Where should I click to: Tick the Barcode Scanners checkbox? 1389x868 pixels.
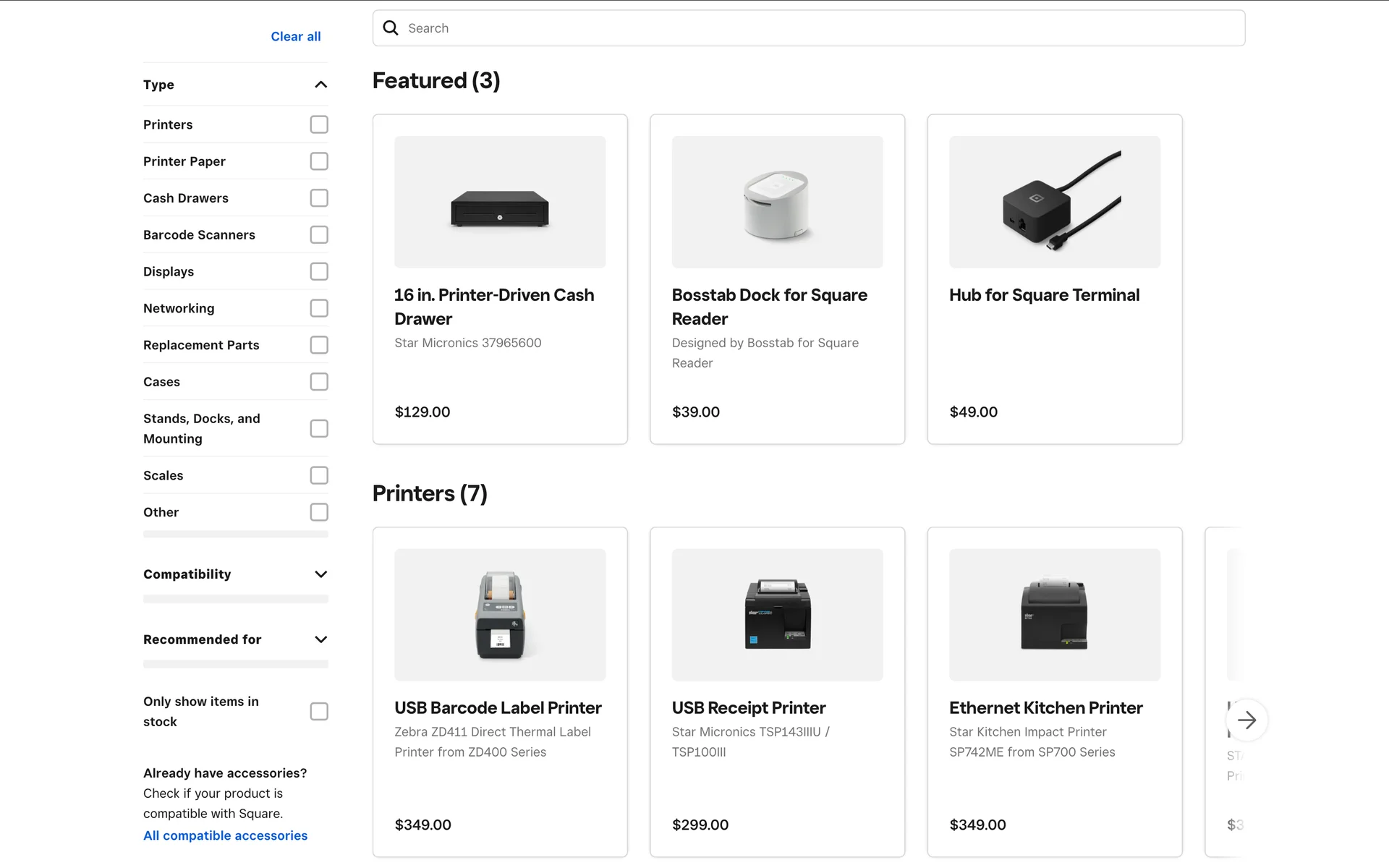click(x=319, y=235)
